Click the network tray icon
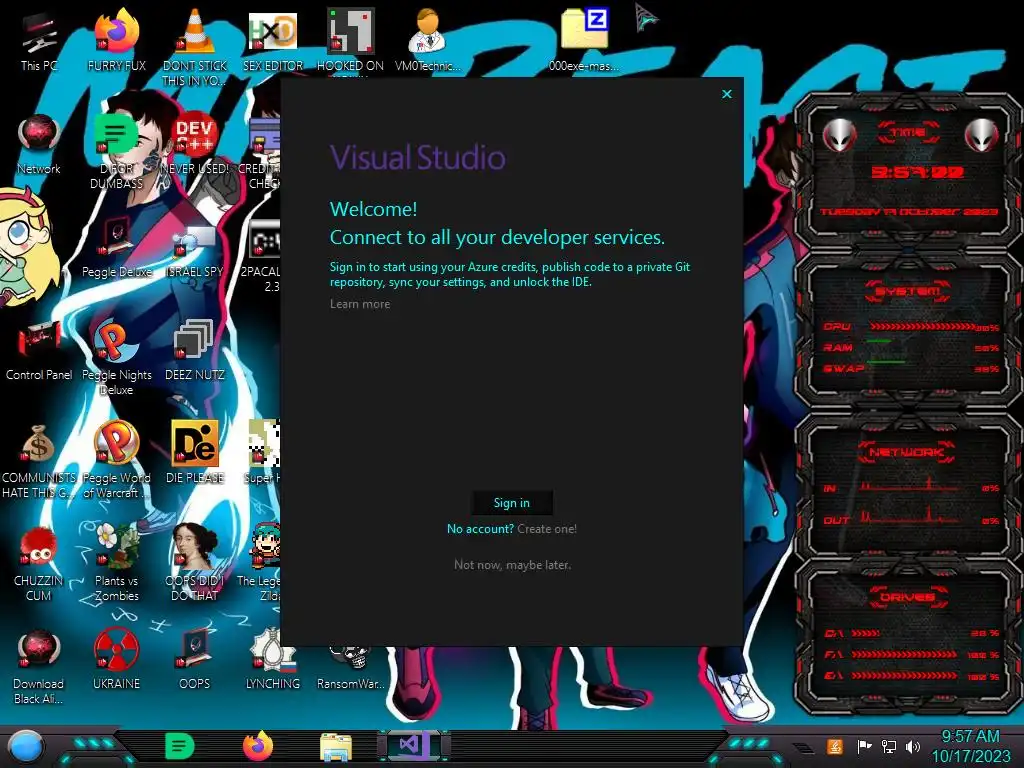This screenshot has width=1024, height=768. point(889,746)
